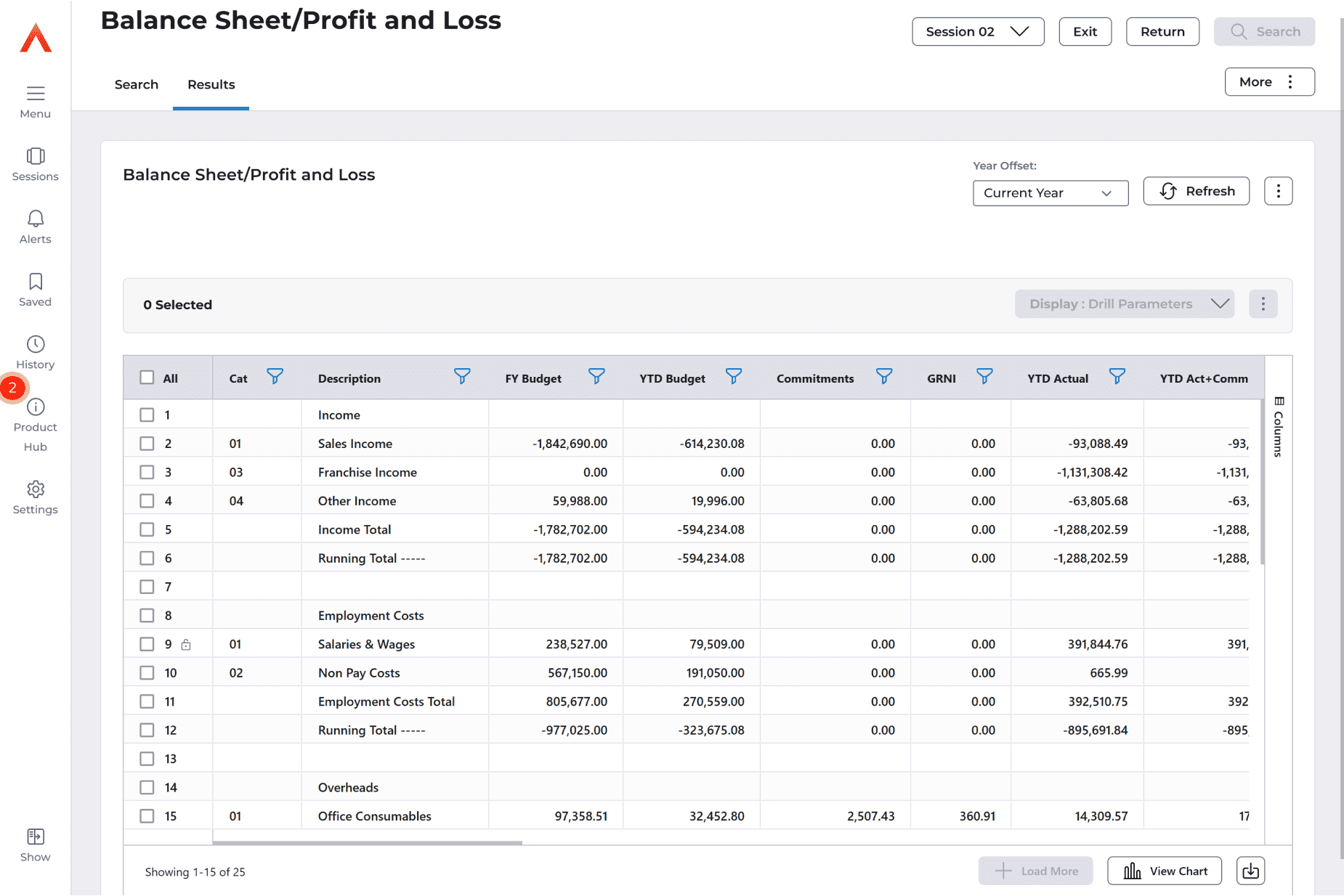Viewport: 1344px width, 896px height.
Task: Open the Year Offset Current Year dropdown
Action: [x=1050, y=193]
